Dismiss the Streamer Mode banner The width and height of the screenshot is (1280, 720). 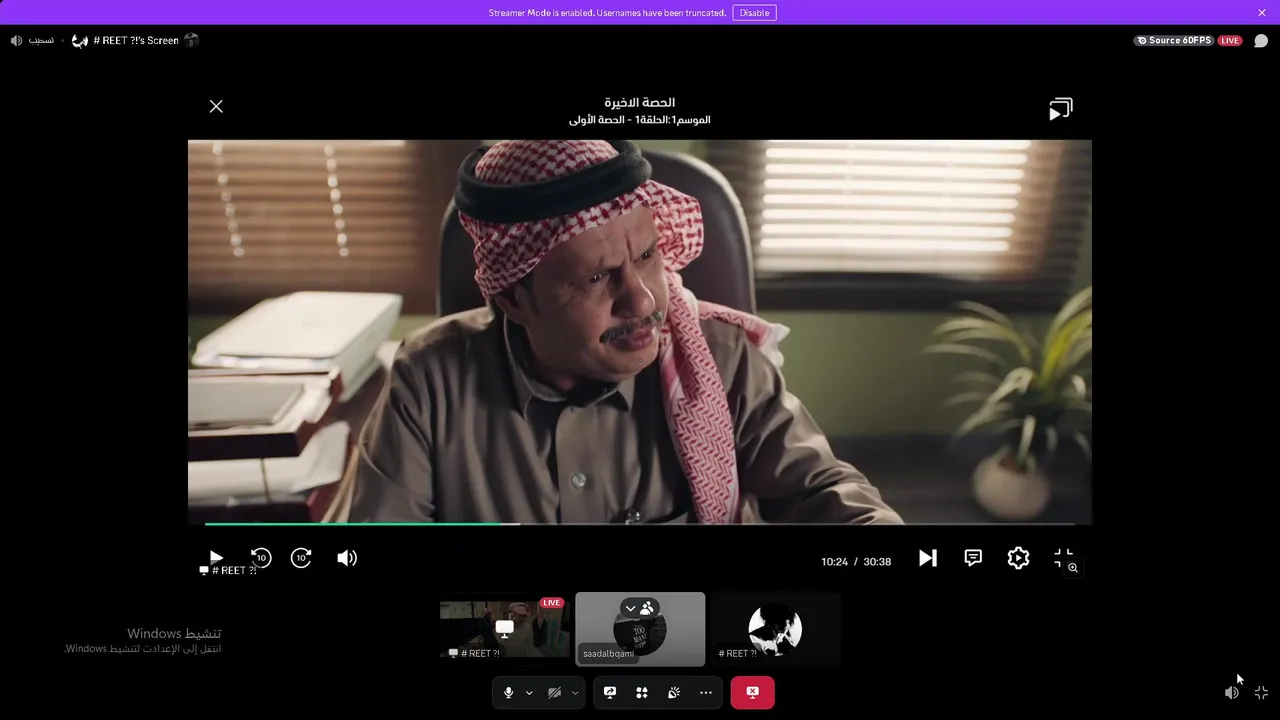pyautogui.click(x=1262, y=13)
